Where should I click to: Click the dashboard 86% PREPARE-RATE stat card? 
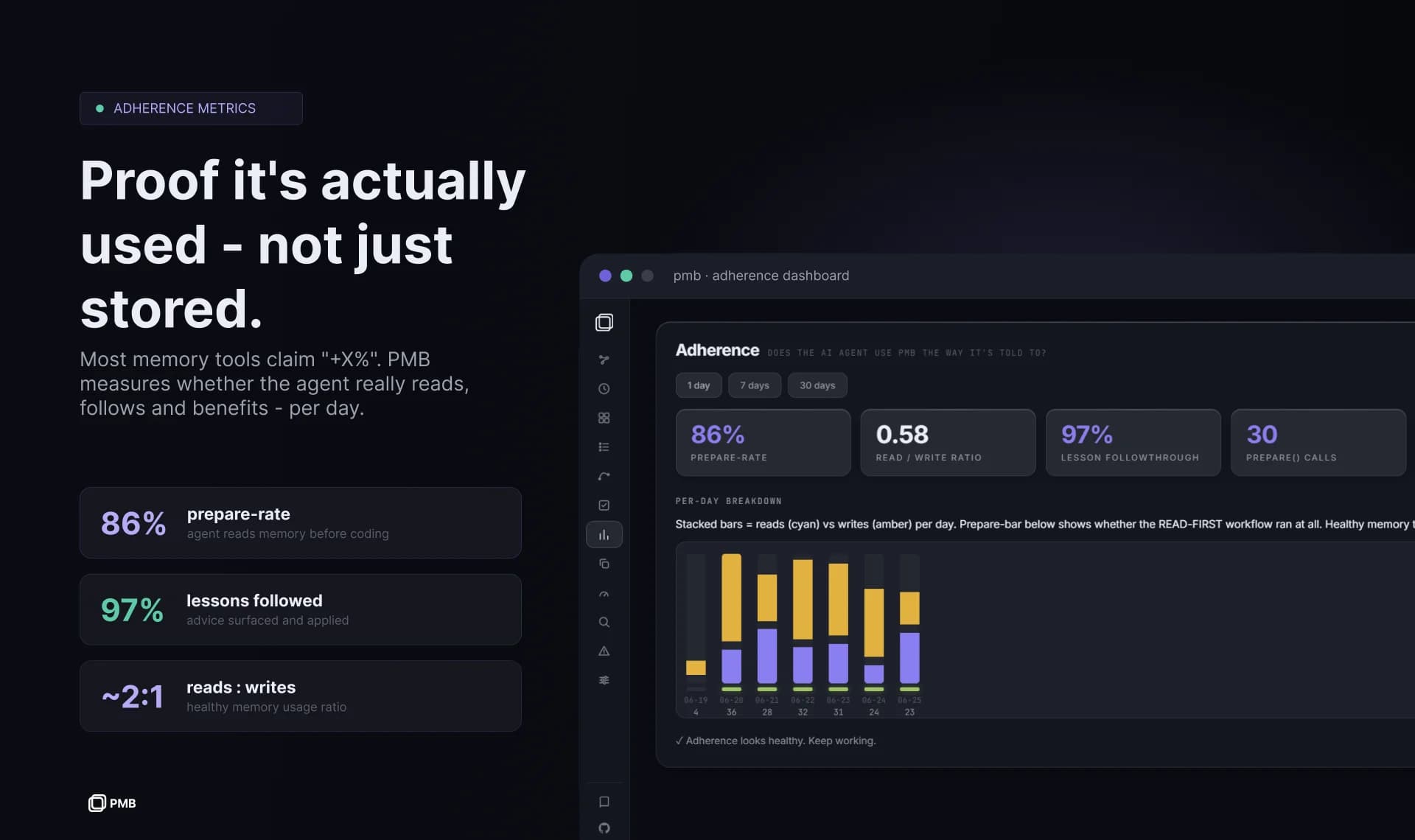pos(764,443)
